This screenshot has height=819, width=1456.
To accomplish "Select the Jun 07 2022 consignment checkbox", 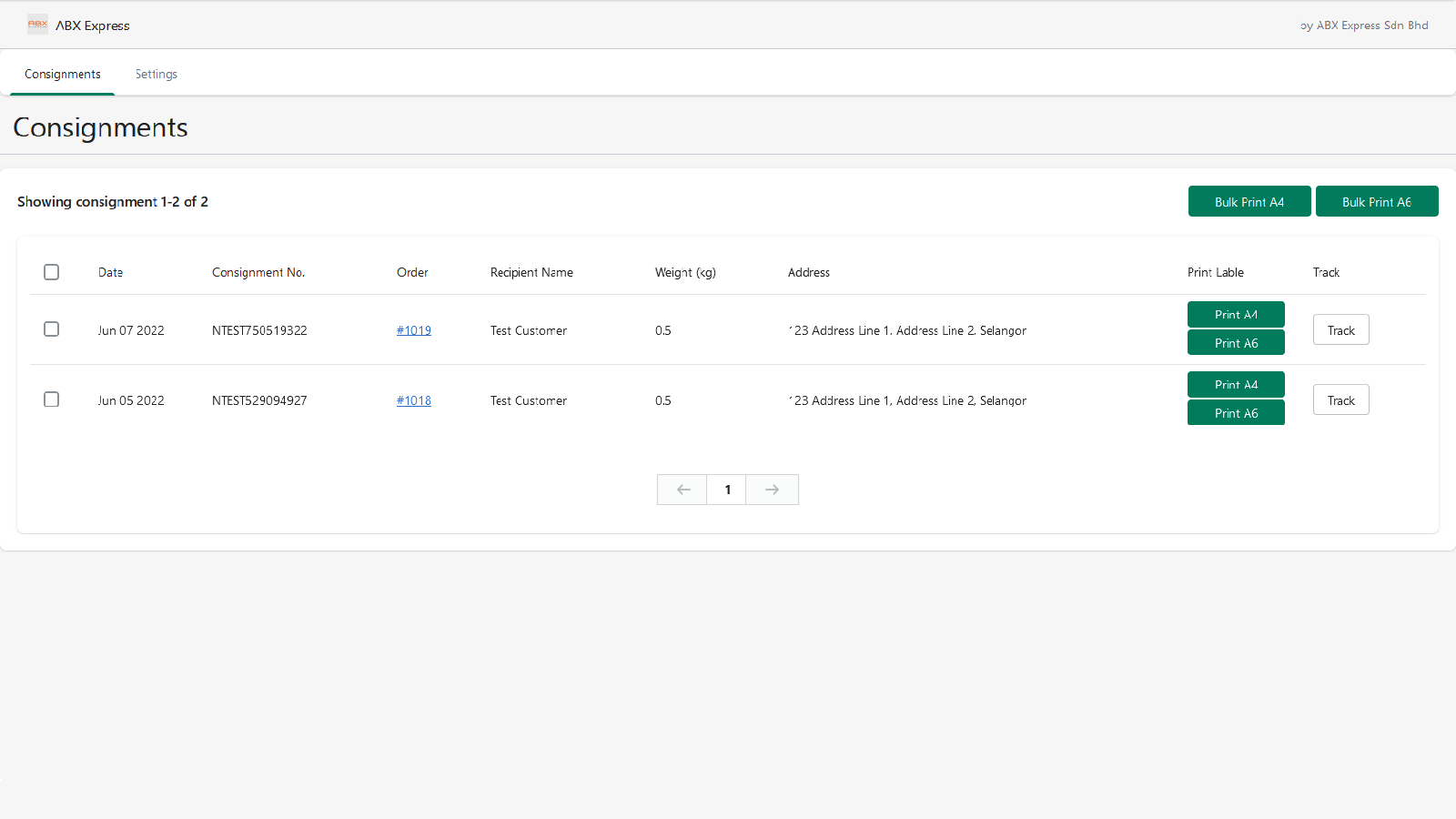I will point(52,329).
